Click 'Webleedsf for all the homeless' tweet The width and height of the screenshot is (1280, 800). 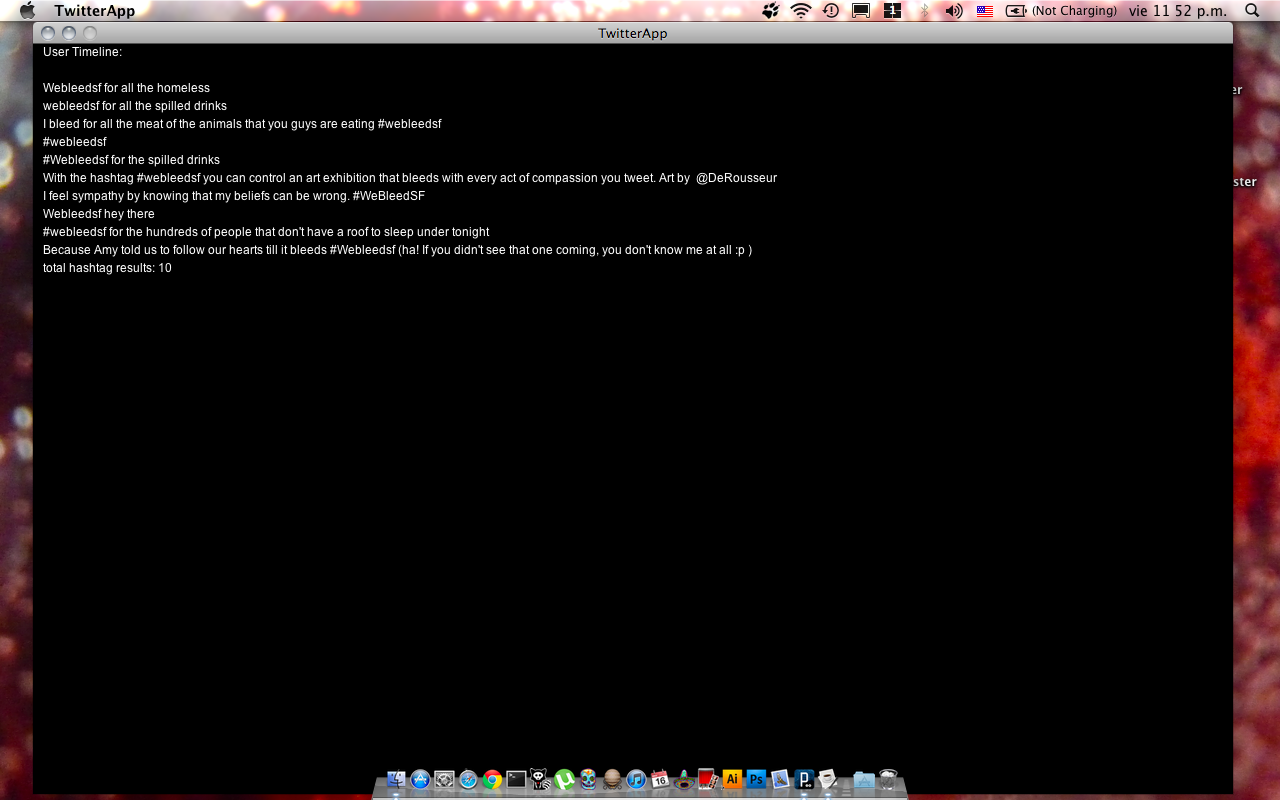click(126, 88)
